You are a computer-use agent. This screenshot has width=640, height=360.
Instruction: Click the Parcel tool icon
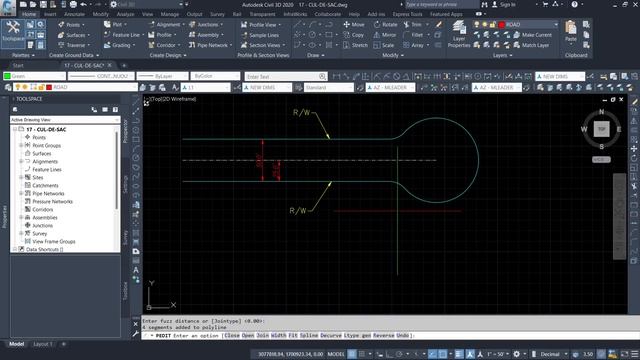[x=107, y=25]
